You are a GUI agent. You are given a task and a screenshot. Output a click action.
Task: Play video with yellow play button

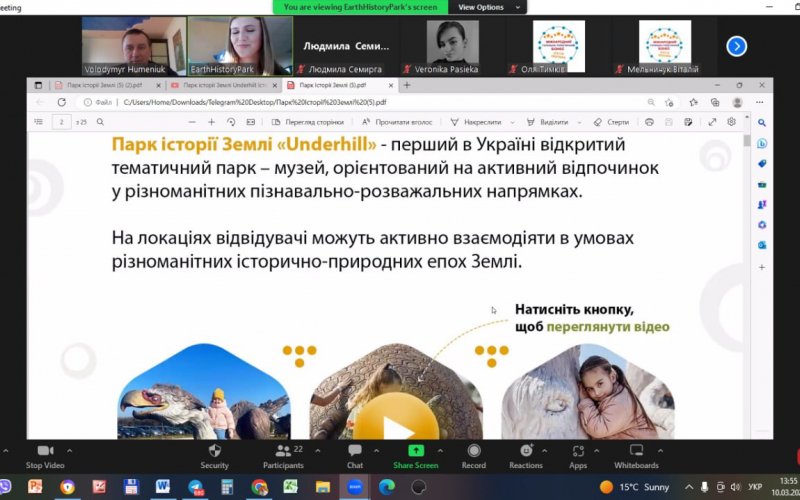tap(396, 416)
